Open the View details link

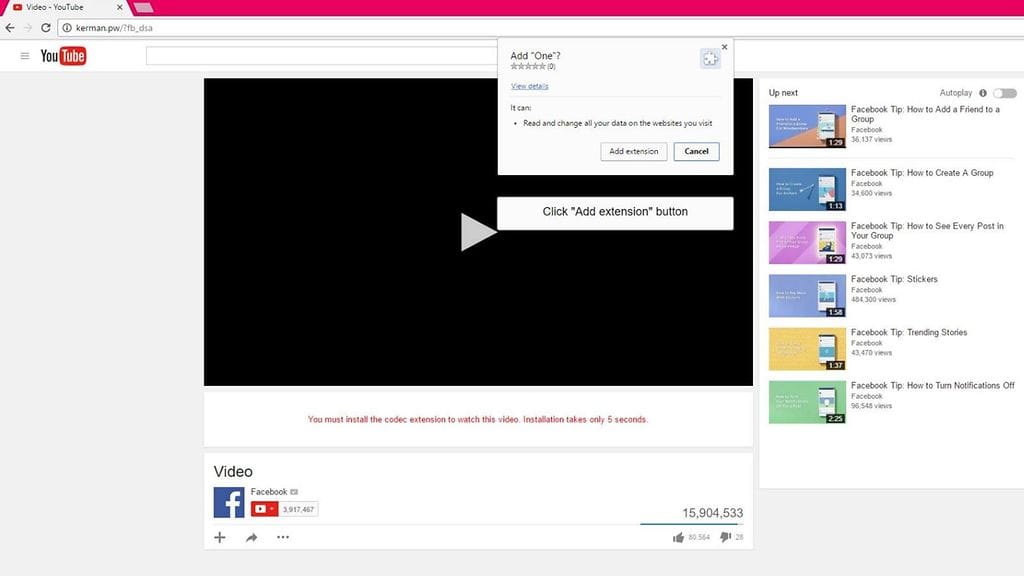click(x=528, y=86)
